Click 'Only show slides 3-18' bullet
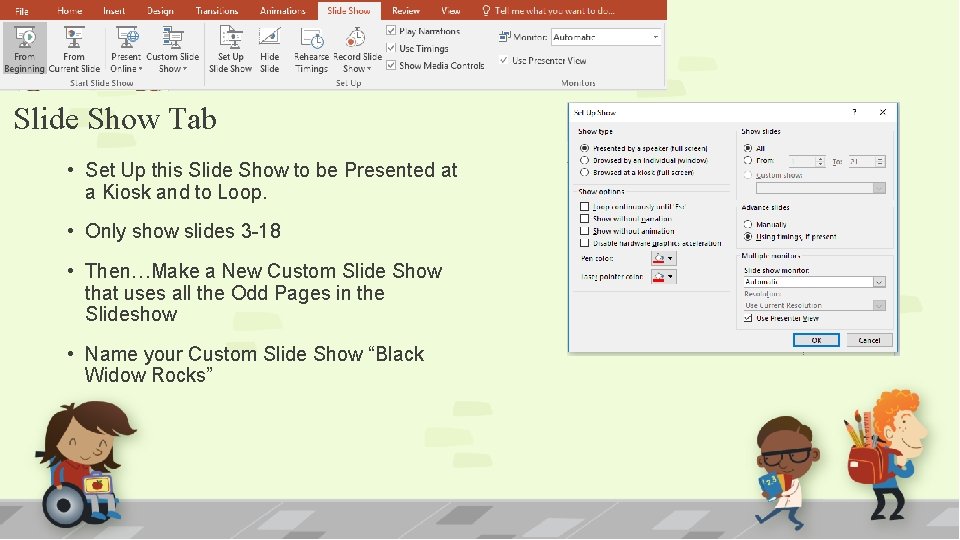This screenshot has height=540, width=960. pyautogui.click(x=182, y=231)
